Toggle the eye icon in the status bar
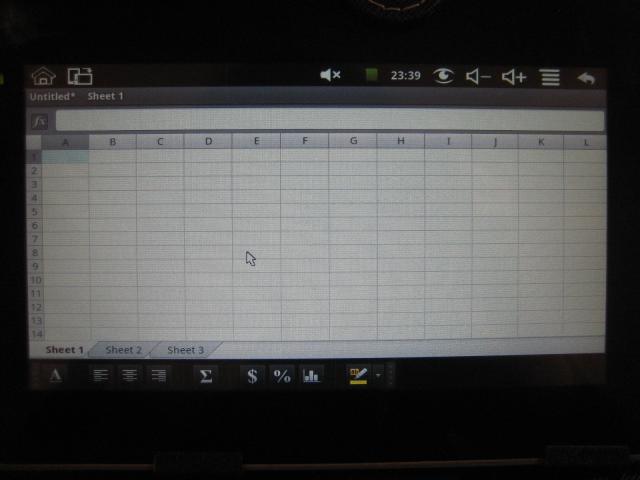The width and height of the screenshot is (640, 480). pos(444,76)
